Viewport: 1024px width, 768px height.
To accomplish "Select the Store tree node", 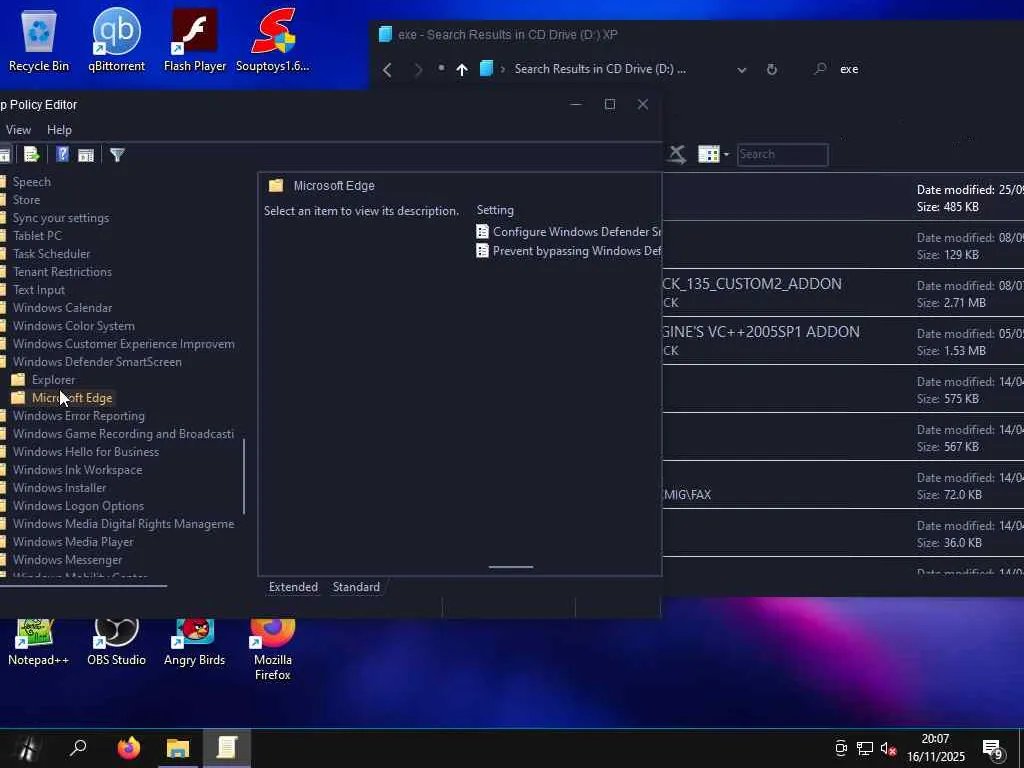I will click(26, 200).
